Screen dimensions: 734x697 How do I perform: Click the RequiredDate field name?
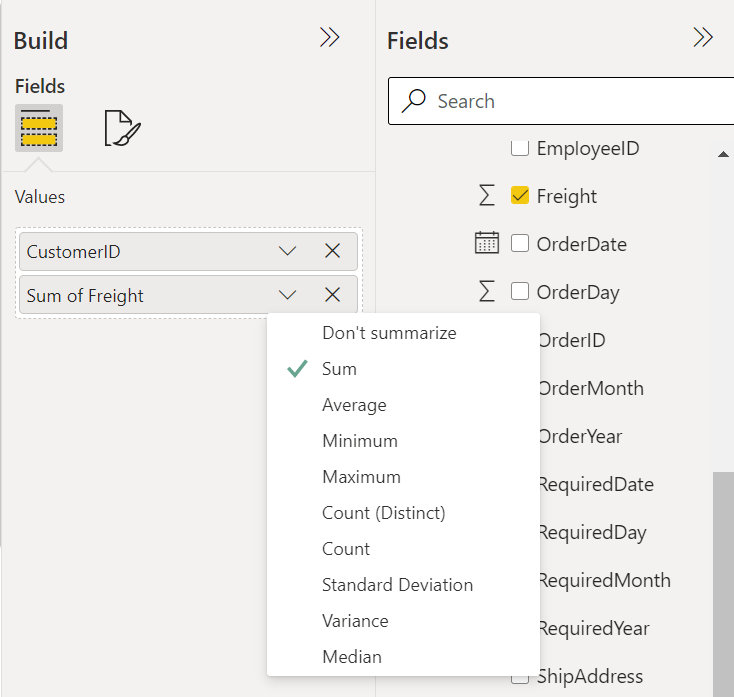click(x=596, y=484)
